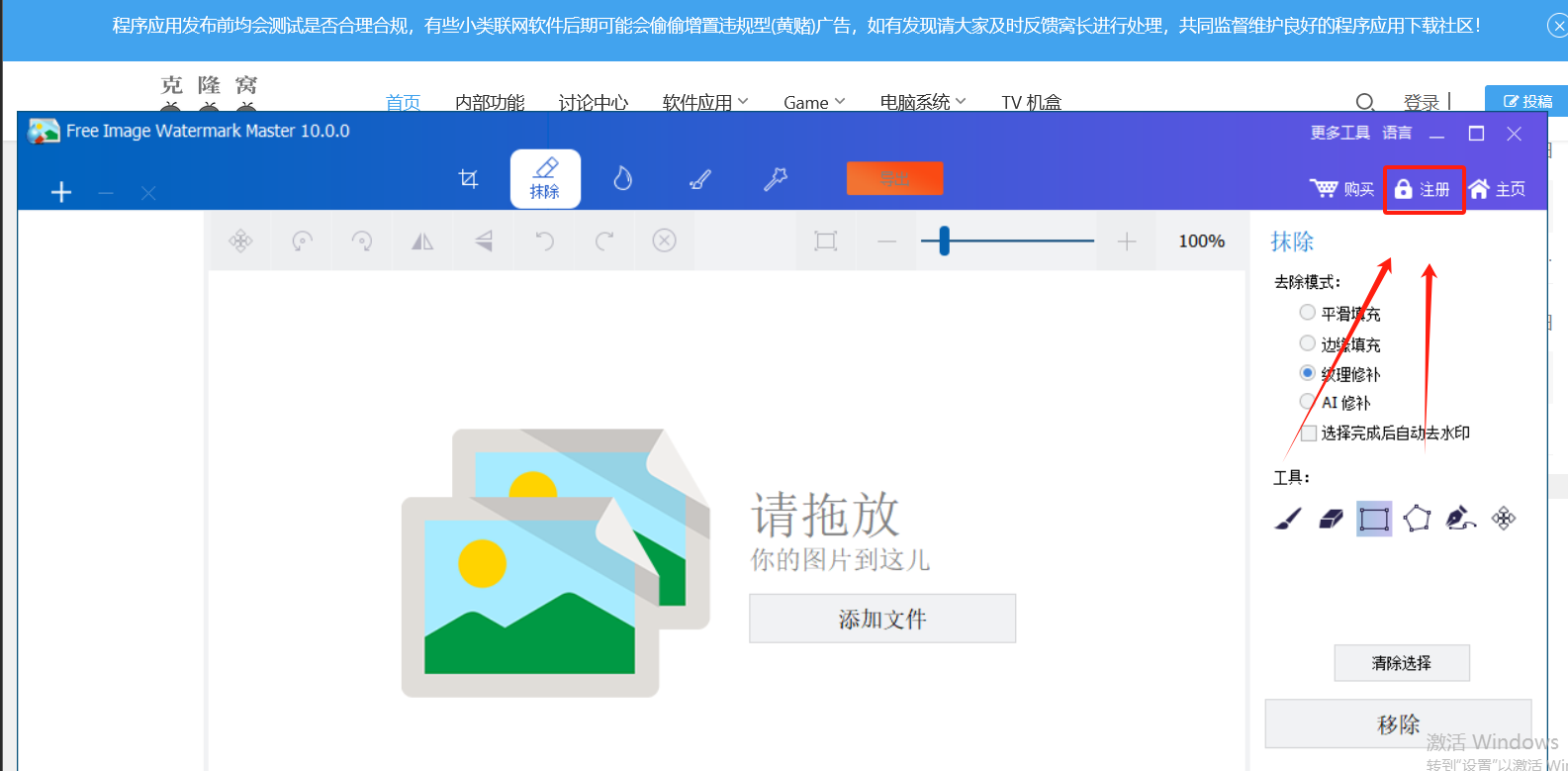
Task: Click the 移除 remove button
Action: click(x=1398, y=724)
